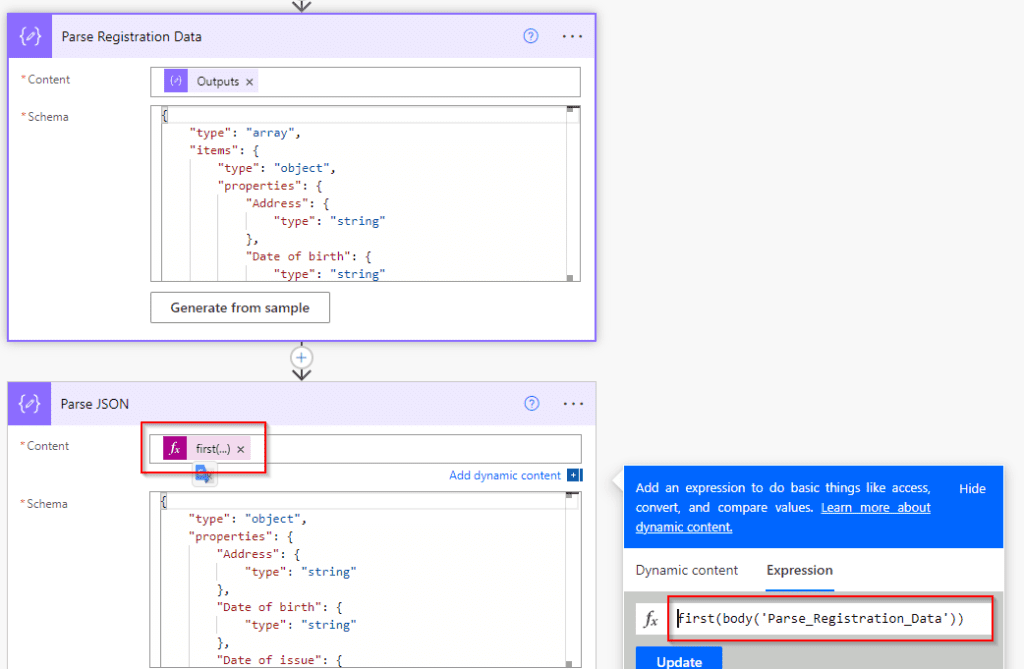Open the Parse JSON ellipsis menu

[x=572, y=403]
